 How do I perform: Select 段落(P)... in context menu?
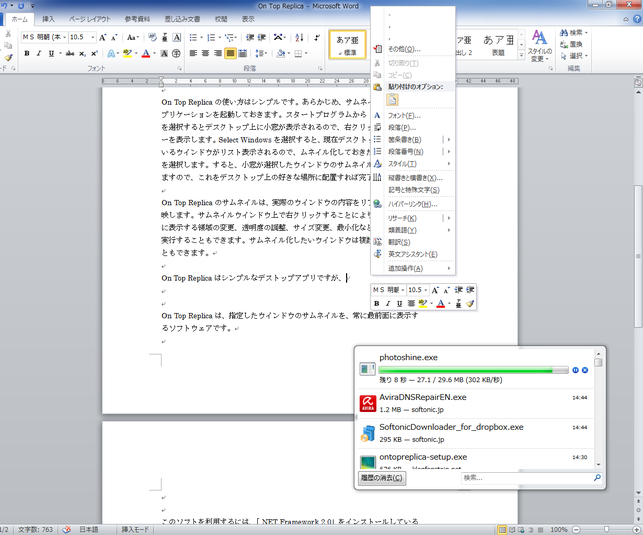click(x=413, y=127)
